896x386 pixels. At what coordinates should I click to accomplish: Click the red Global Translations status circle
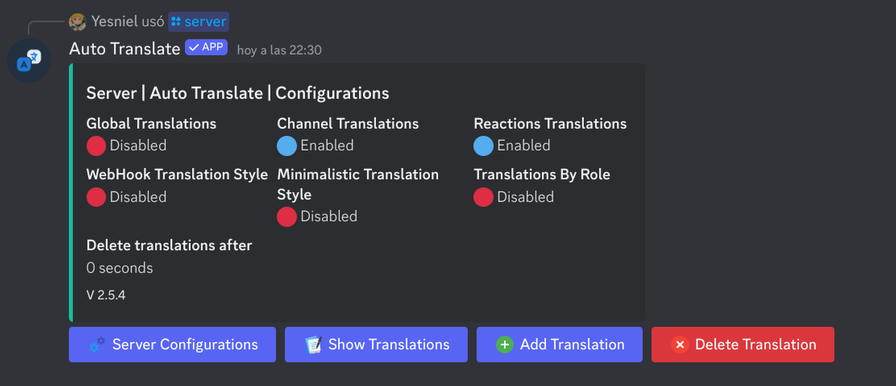(x=96, y=146)
